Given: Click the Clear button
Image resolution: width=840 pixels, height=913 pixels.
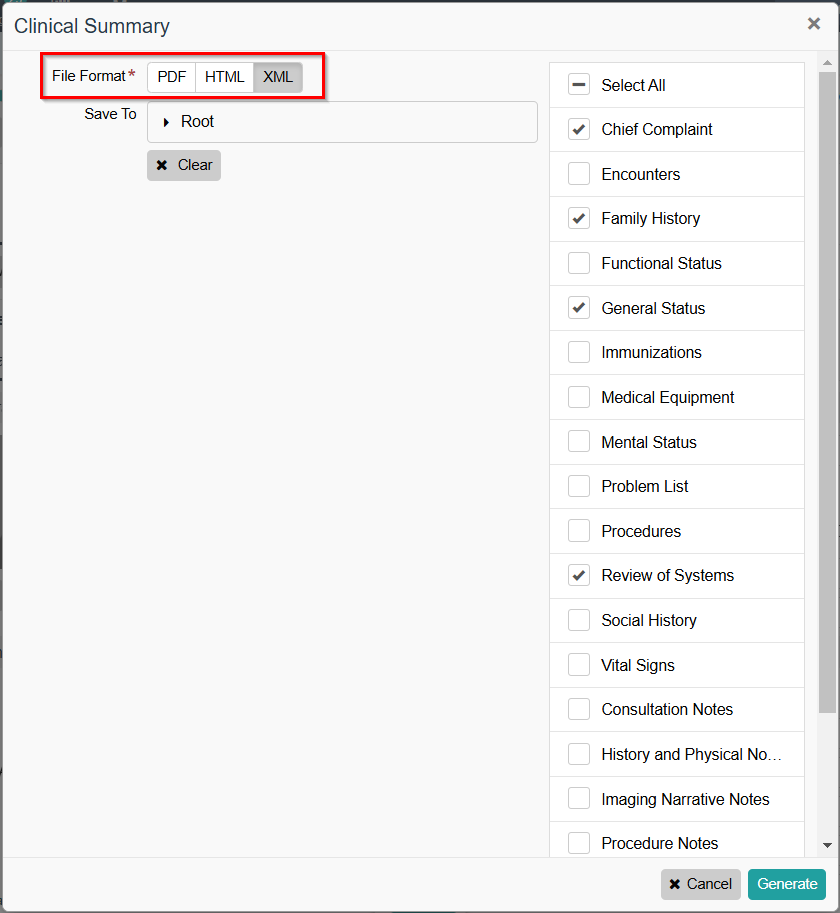Looking at the screenshot, I should pos(184,166).
